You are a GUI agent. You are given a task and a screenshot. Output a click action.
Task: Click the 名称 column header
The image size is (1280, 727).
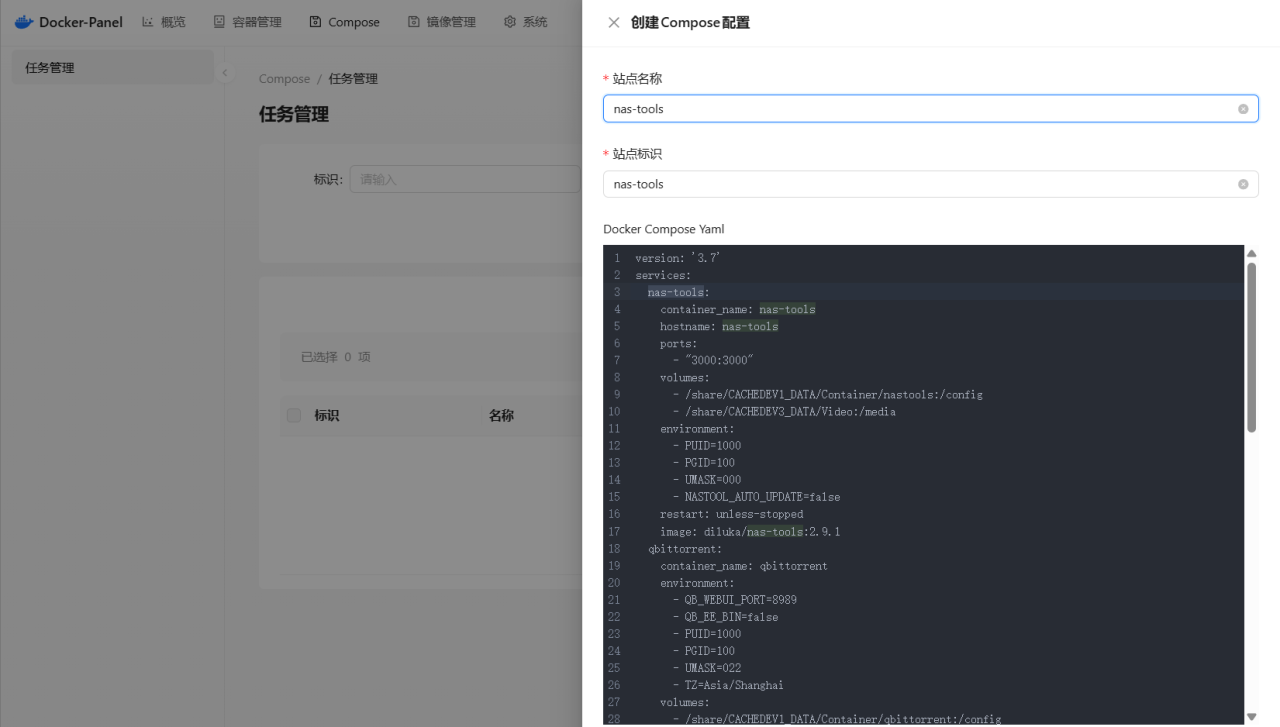click(x=501, y=415)
